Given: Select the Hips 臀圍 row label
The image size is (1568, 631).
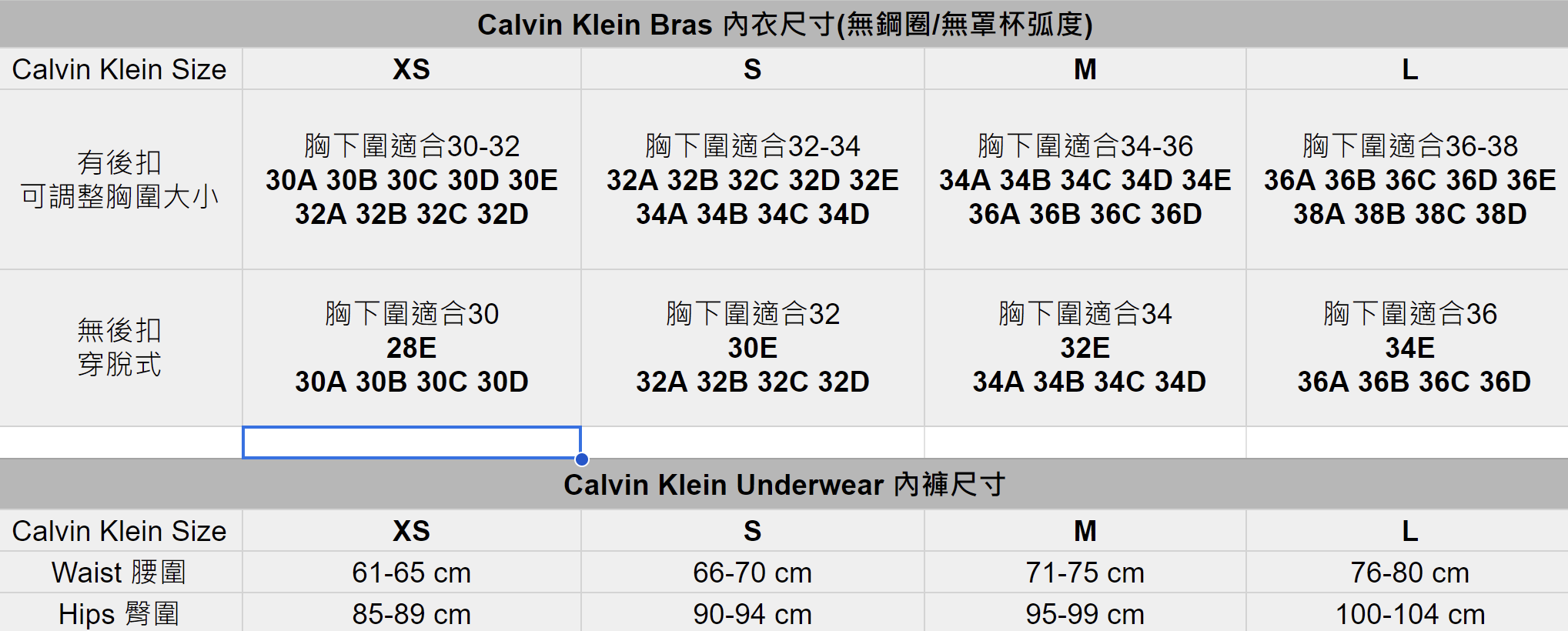Looking at the screenshot, I should click(x=121, y=613).
